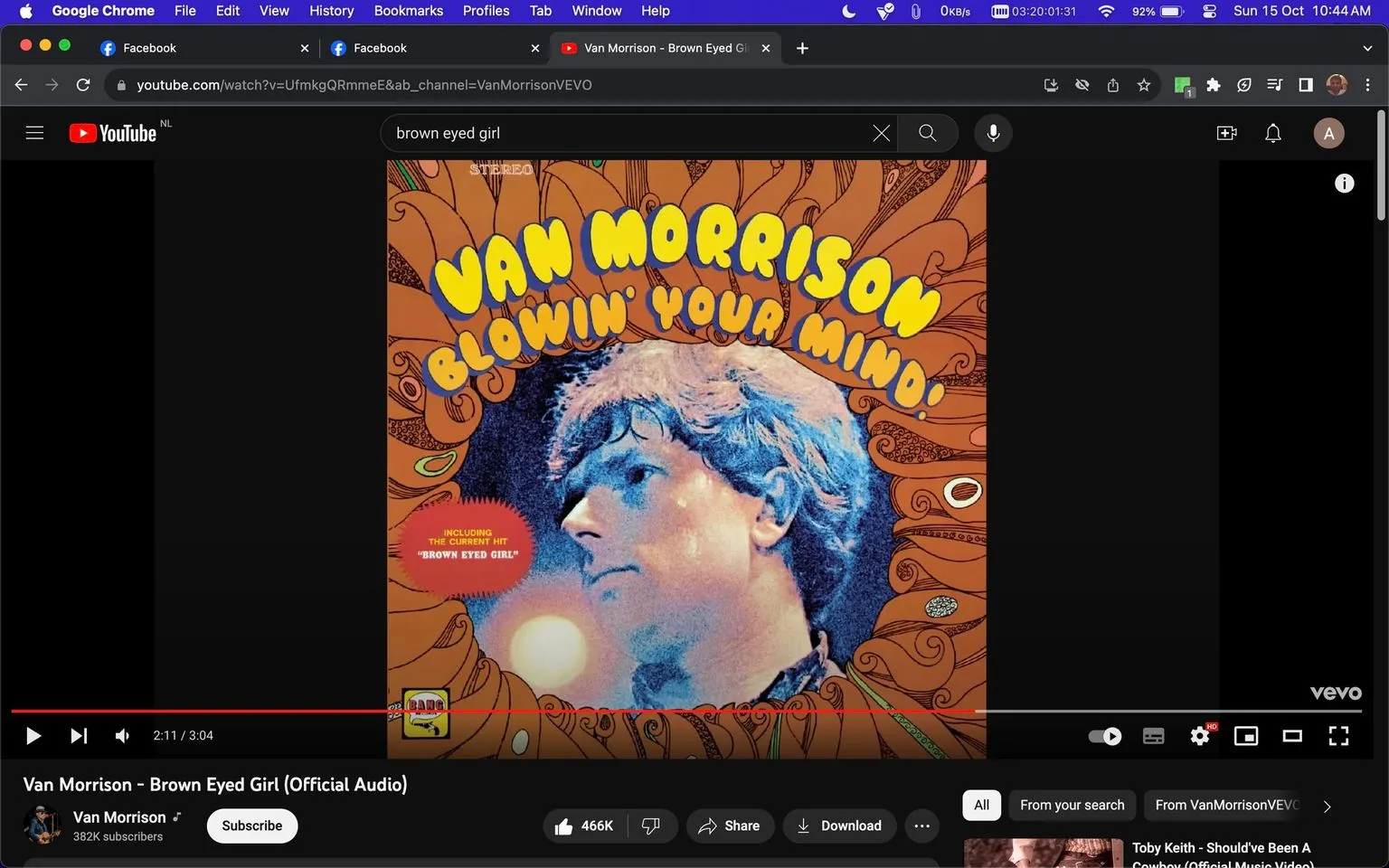This screenshot has height=868, width=1389.
Task: Clear the search query with the X
Action: pyautogui.click(x=880, y=133)
